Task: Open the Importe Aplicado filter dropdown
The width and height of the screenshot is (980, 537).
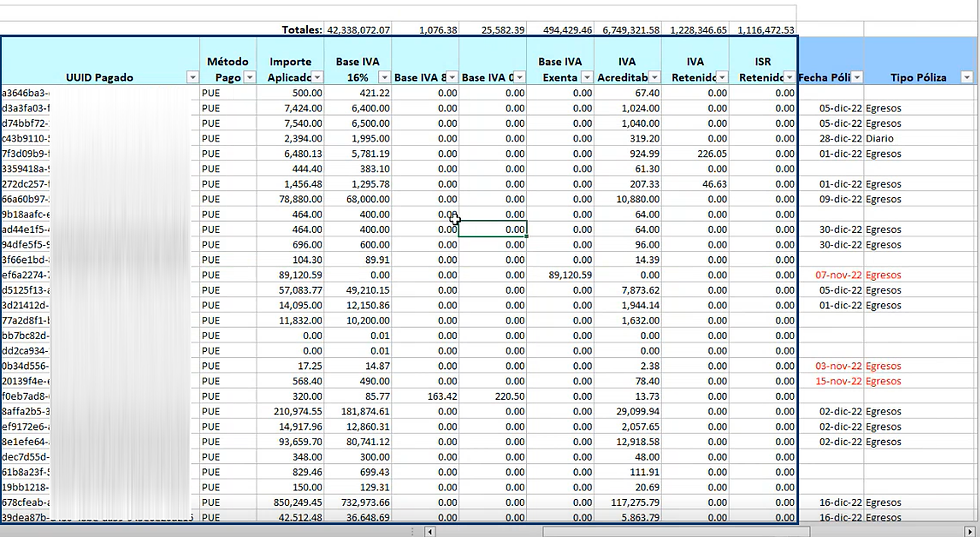Action: pos(318,78)
